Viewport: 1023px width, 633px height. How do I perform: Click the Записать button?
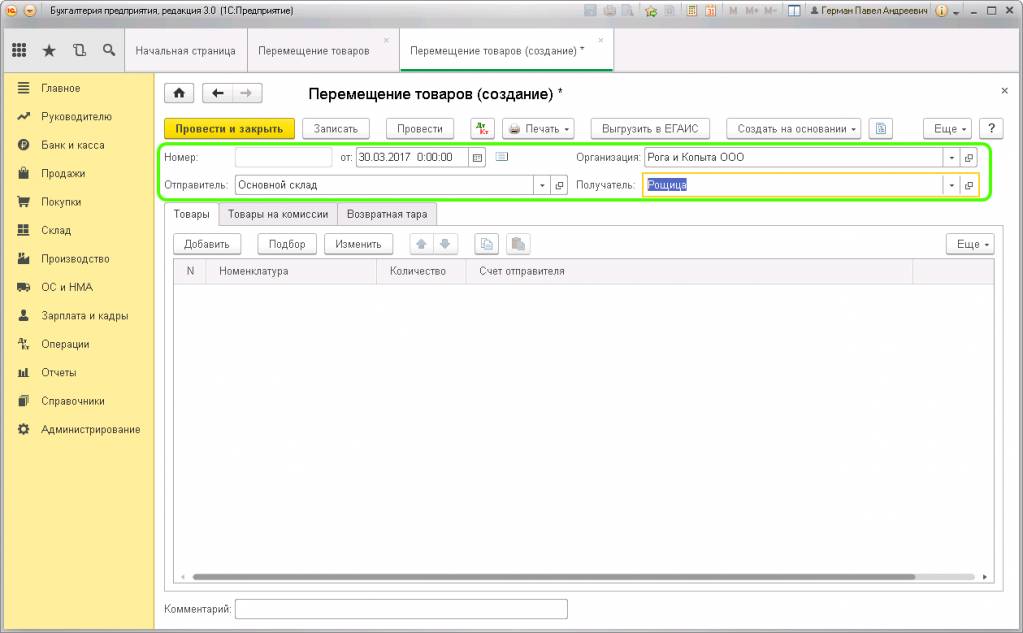tap(335, 129)
